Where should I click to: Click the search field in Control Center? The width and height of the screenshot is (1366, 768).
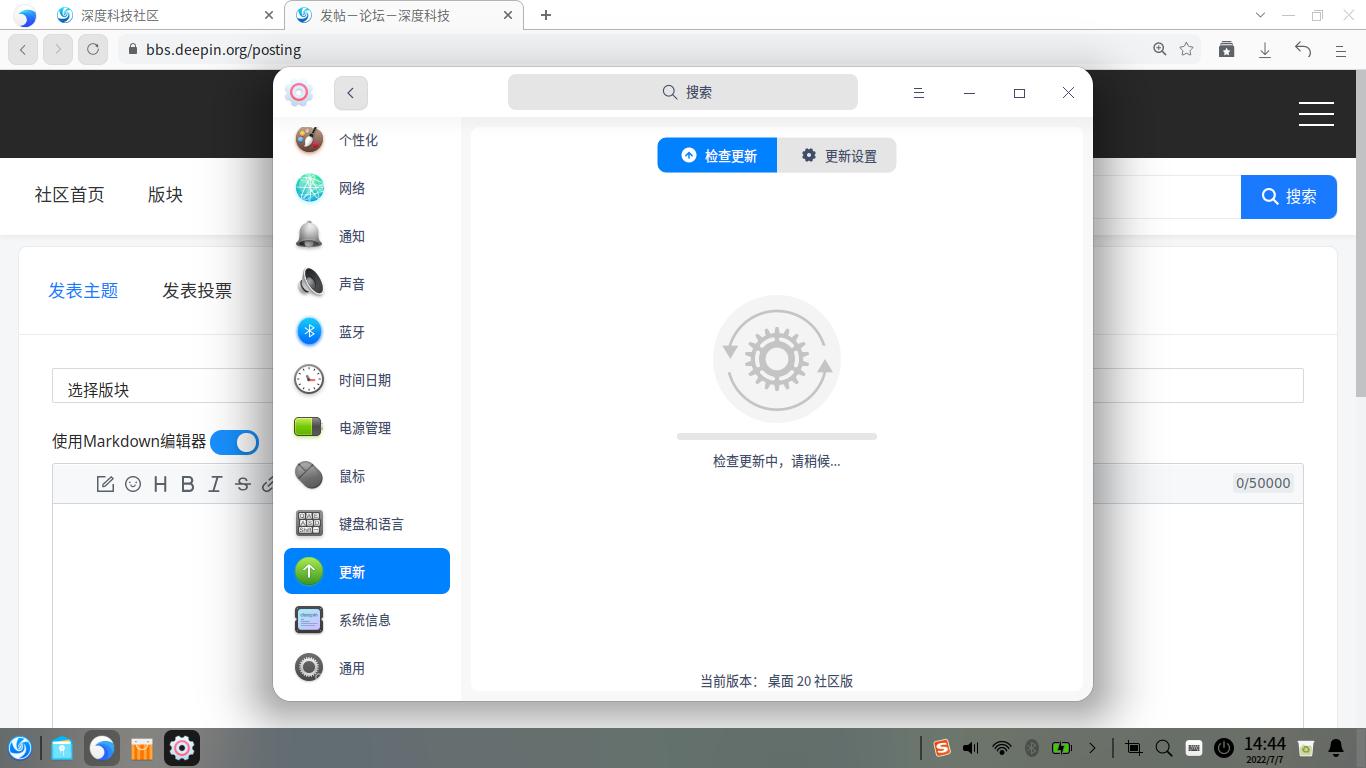click(682, 92)
